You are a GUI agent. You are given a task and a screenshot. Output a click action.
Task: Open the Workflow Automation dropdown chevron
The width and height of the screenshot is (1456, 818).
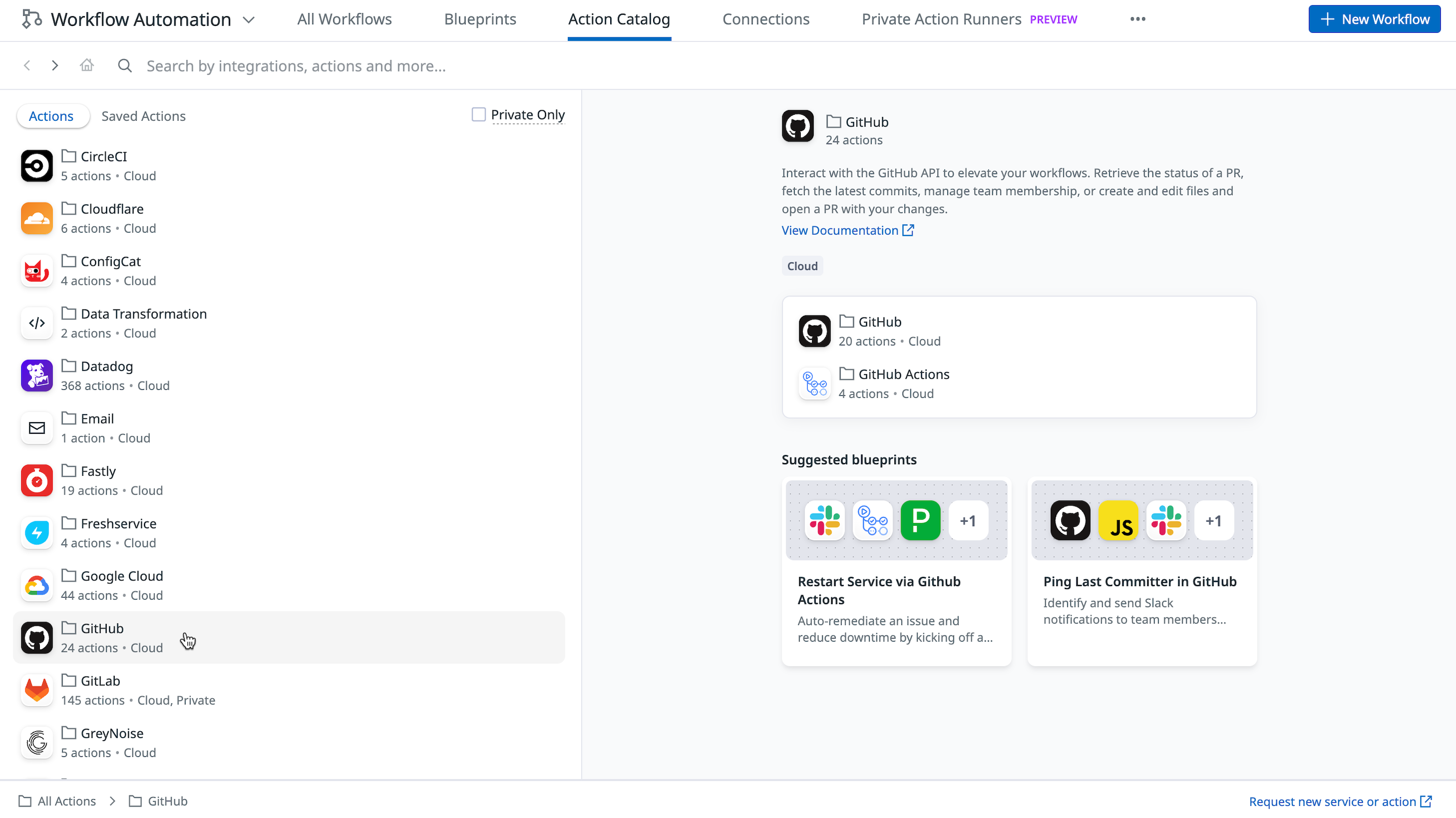tap(249, 20)
